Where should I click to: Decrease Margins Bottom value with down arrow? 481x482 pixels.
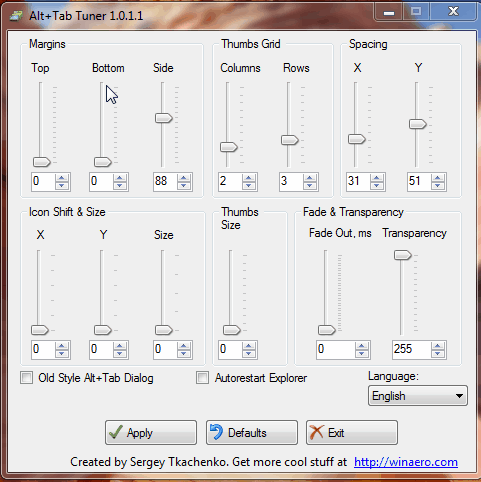click(120, 186)
